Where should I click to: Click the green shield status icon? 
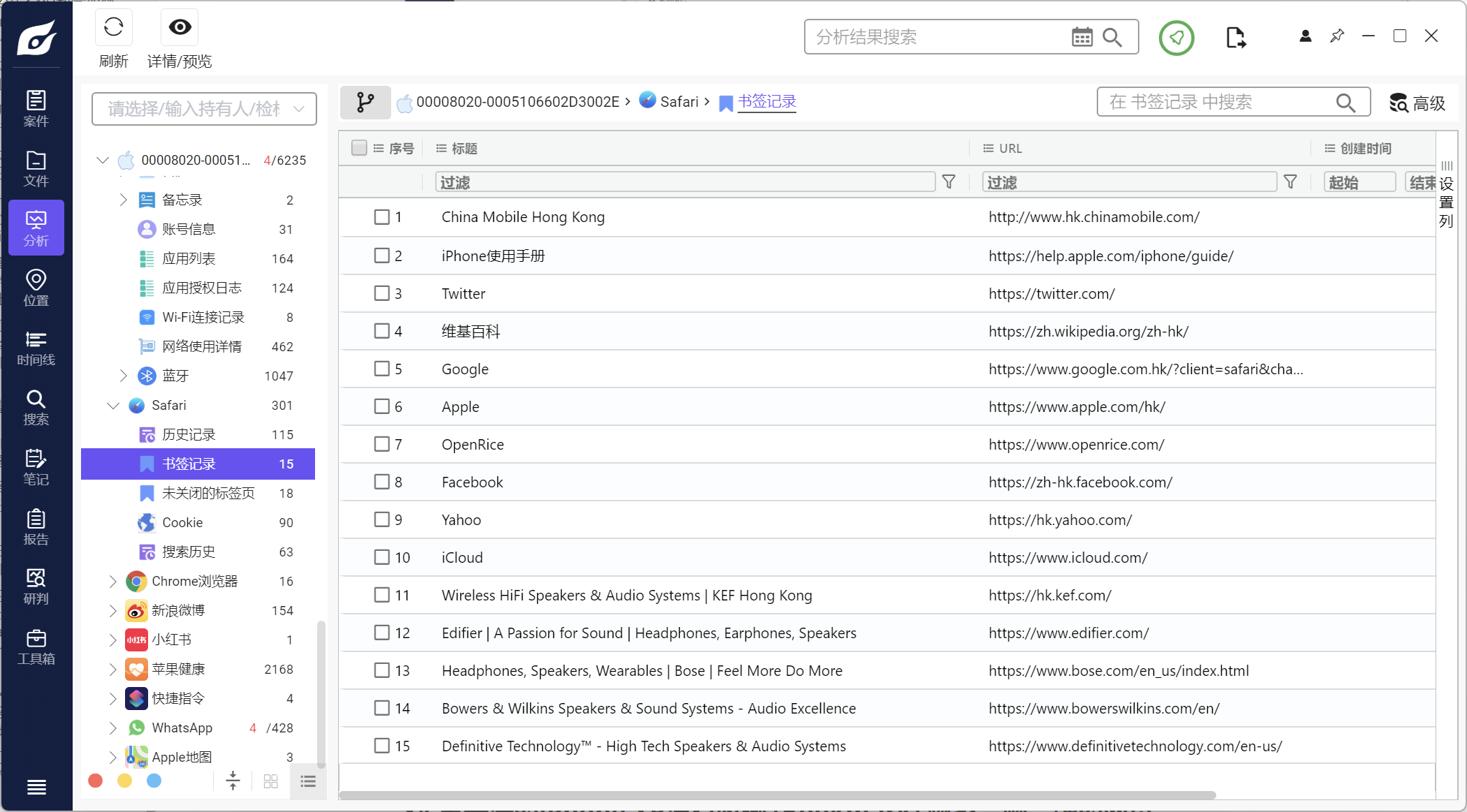1176,38
